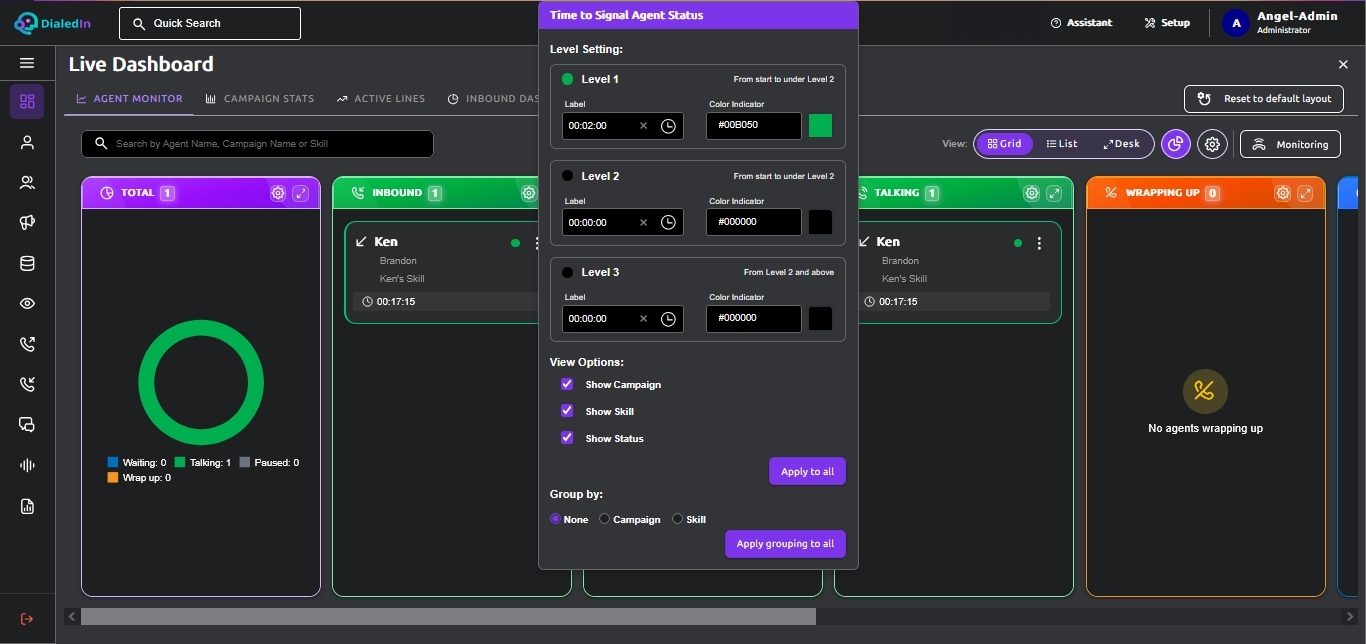Switch view to List
Image resolution: width=1366 pixels, height=644 pixels.
pos(1062,144)
